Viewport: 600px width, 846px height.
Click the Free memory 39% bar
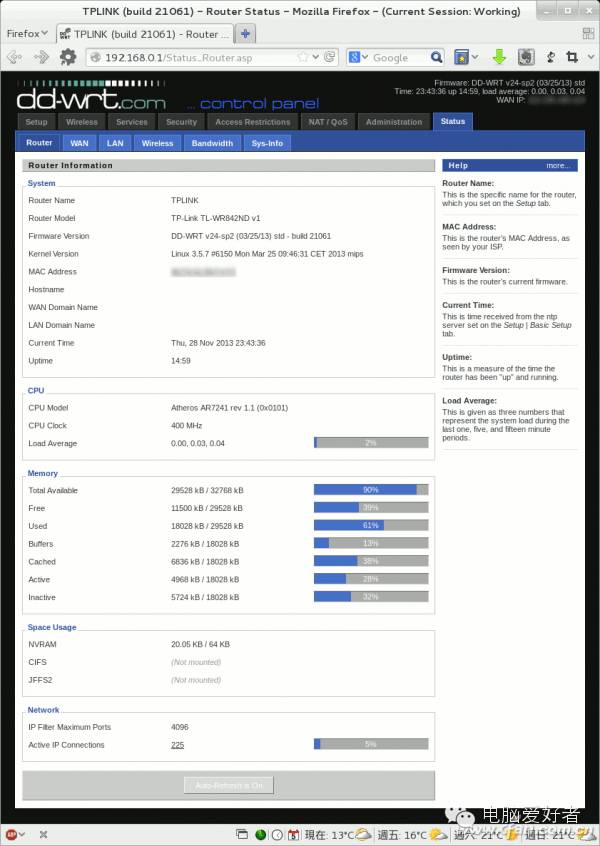tap(371, 508)
